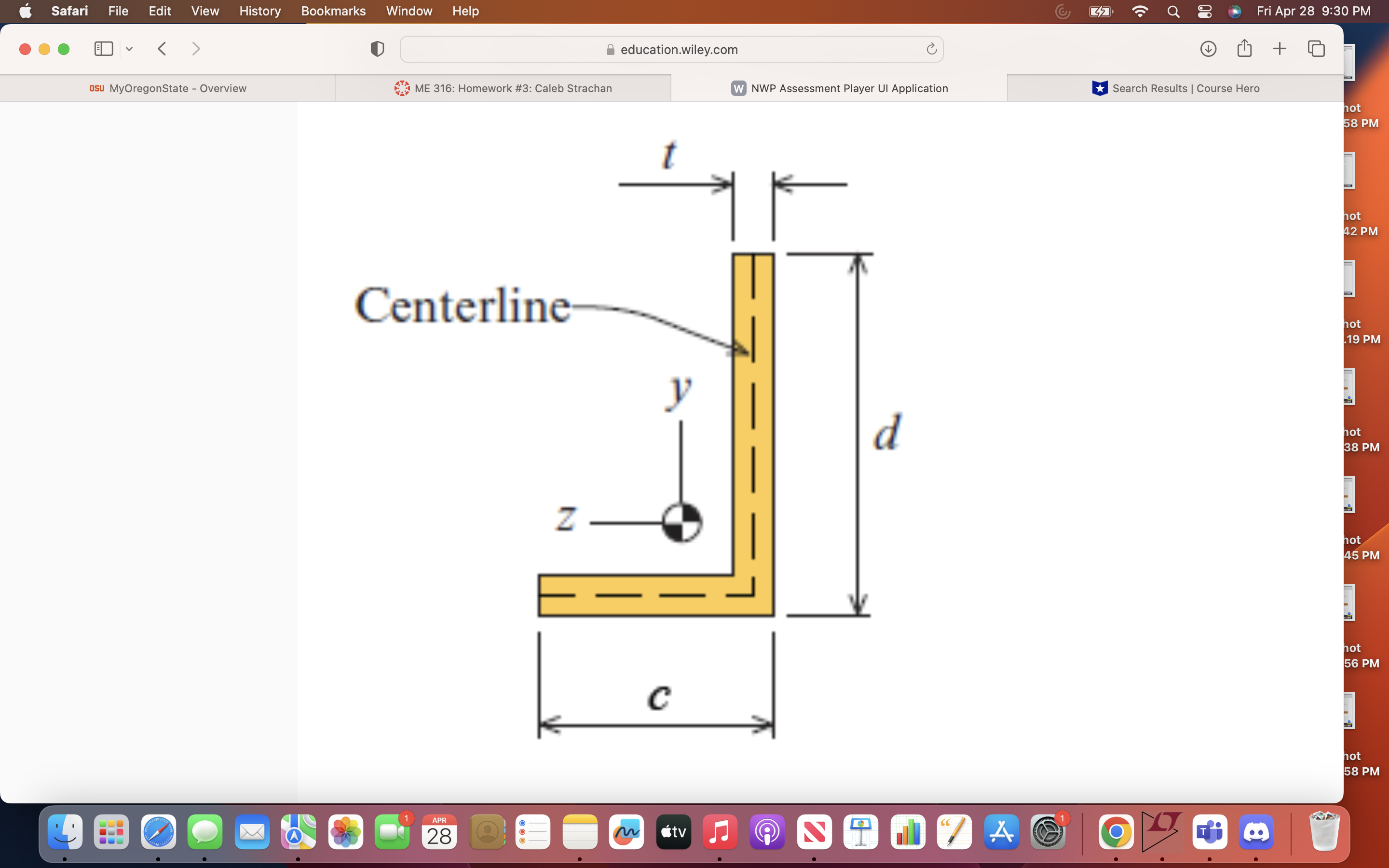Screen dimensions: 1389x868
Task: Switch to the Course Hero Search Results tab
Action: coord(1176,88)
